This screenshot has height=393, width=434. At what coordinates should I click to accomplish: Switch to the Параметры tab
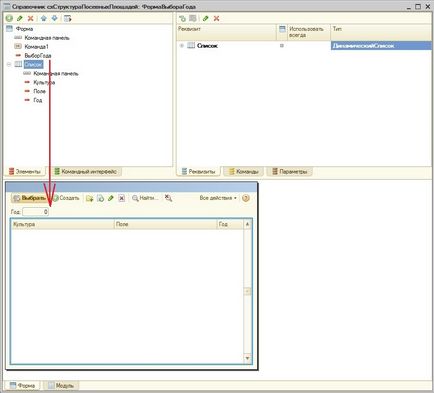coord(290,172)
